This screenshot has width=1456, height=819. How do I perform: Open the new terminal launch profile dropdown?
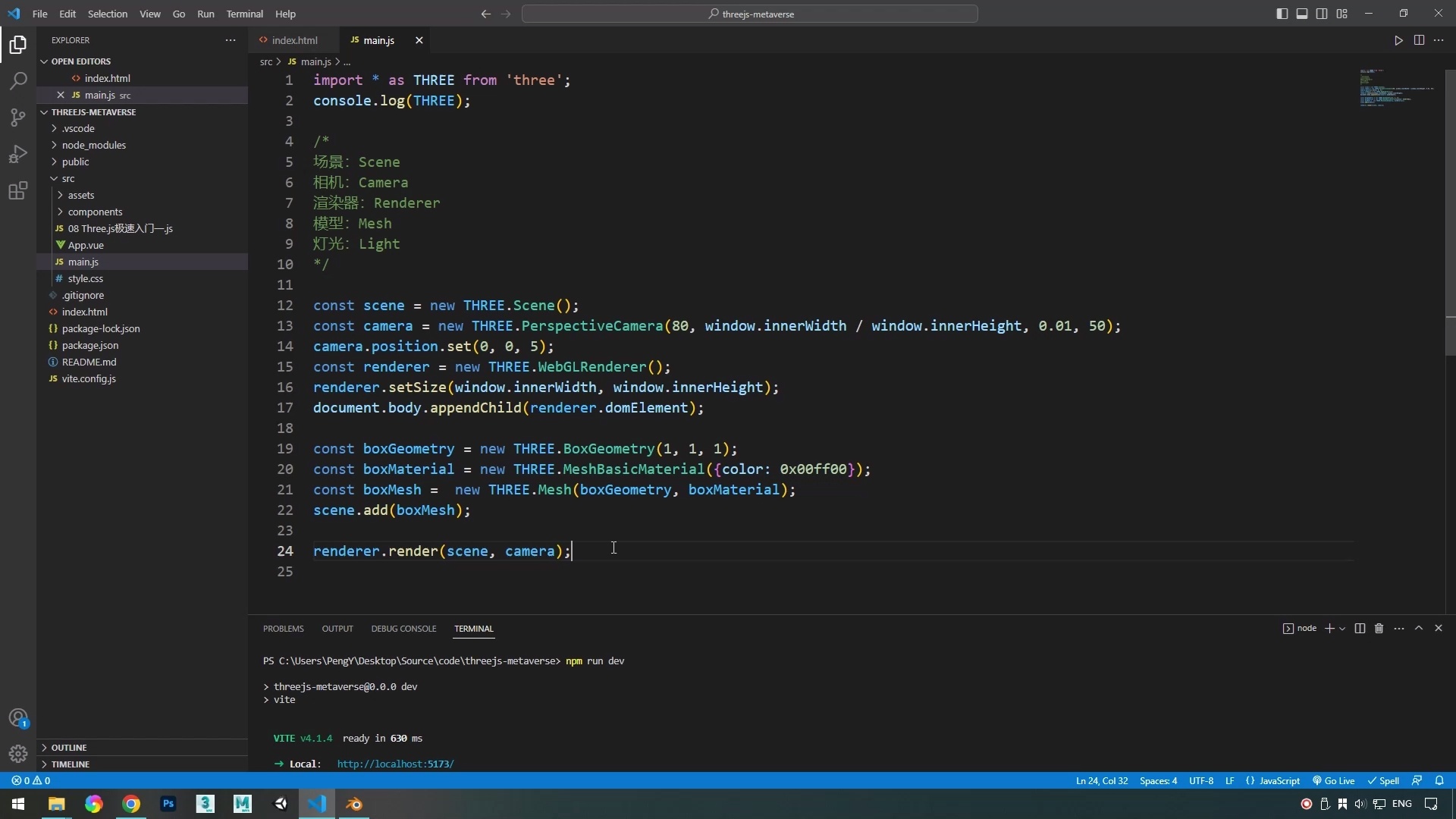pos(1343,629)
